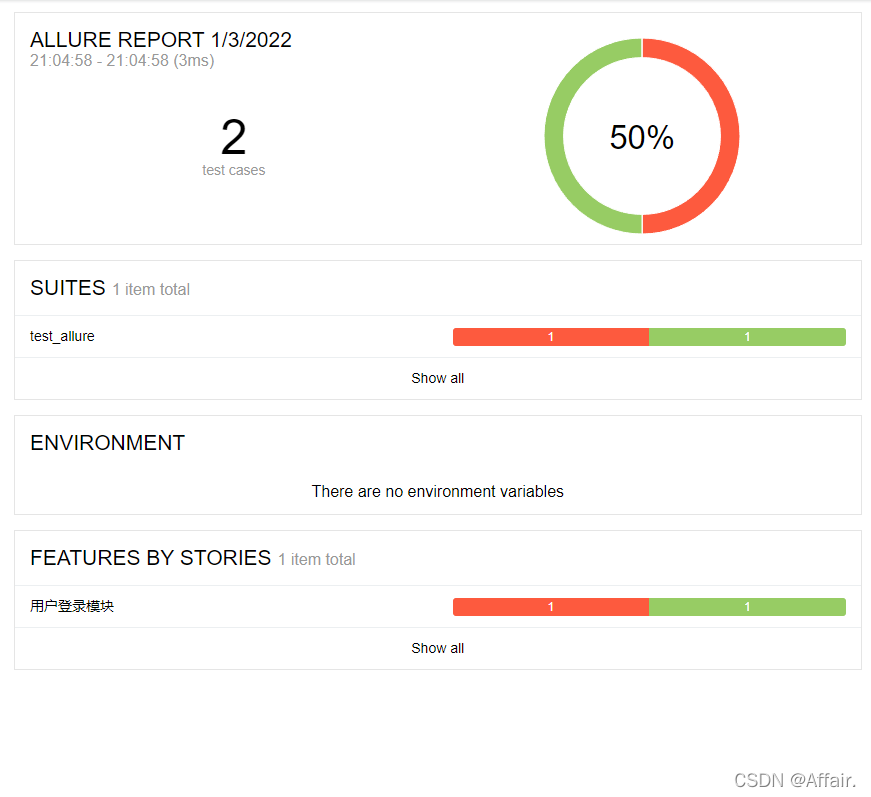
Task: Click the SUITES widget heading
Action: coord(68,288)
